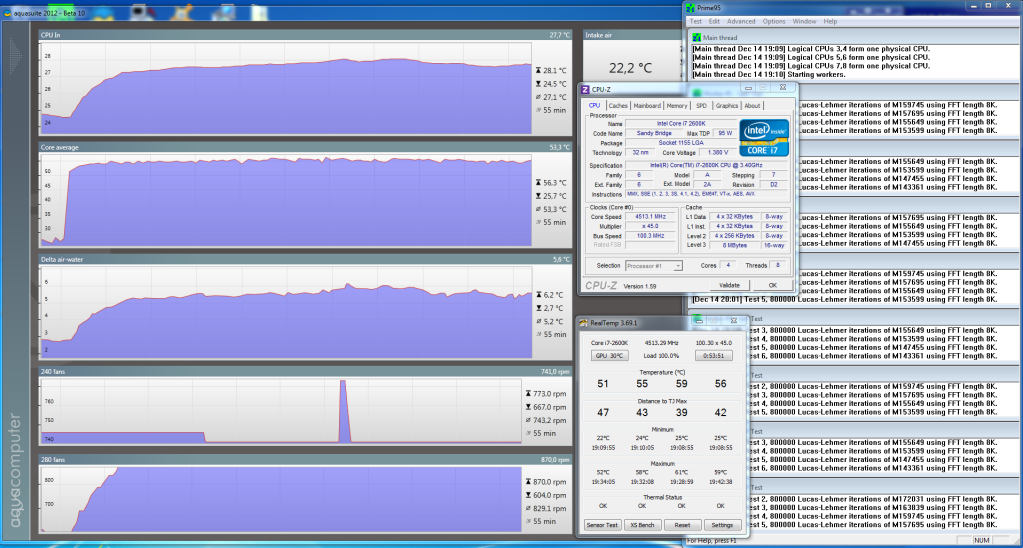Click the maximum icon beside 870.0 rpm
Screen dimensions: 1023x548
(x=528, y=481)
